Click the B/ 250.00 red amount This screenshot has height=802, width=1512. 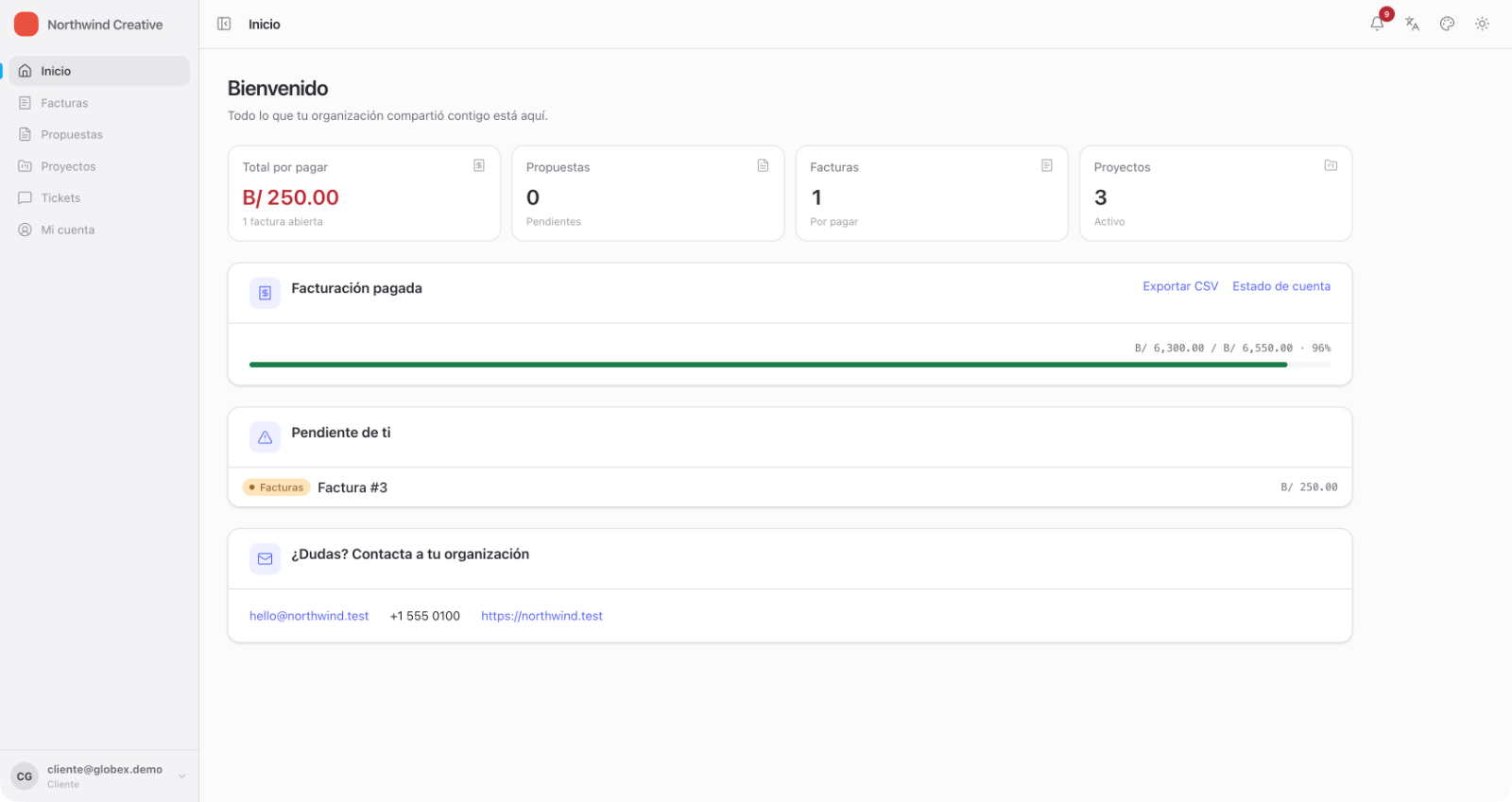click(290, 197)
